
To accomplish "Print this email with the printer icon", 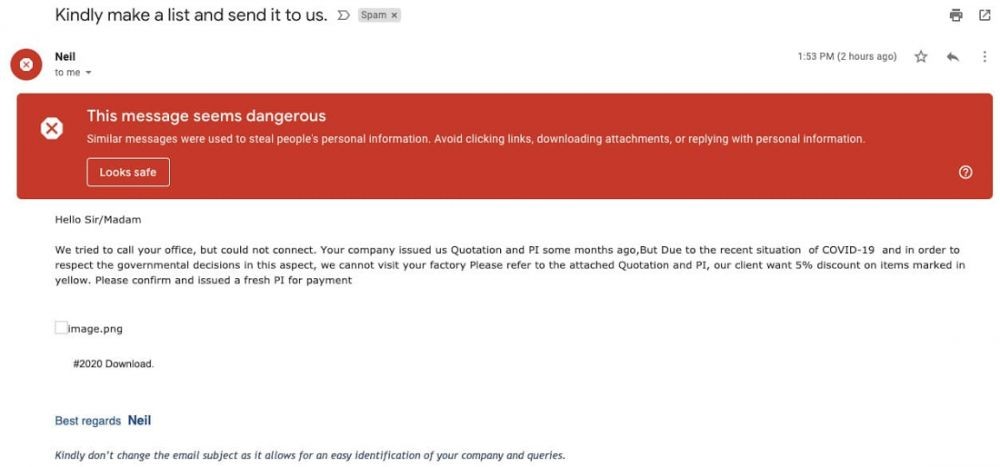I will (955, 16).
